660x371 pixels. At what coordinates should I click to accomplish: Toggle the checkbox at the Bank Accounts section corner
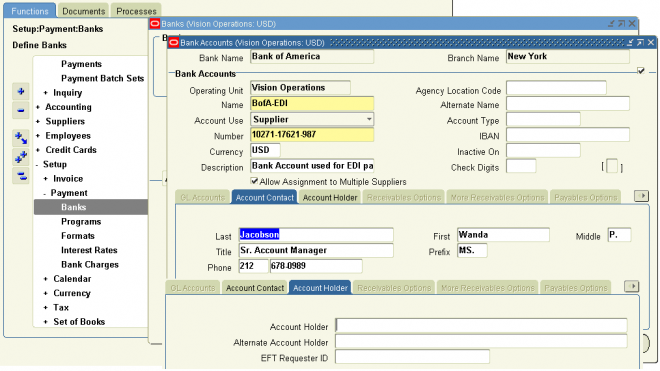pos(641,70)
